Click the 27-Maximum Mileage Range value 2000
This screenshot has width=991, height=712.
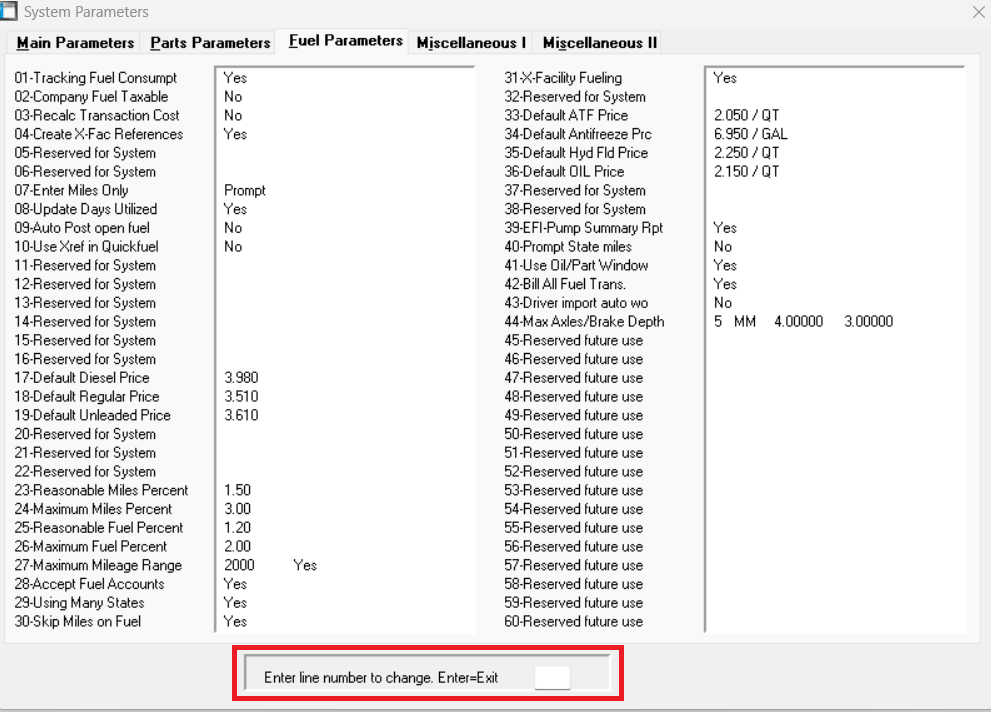[x=240, y=565]
